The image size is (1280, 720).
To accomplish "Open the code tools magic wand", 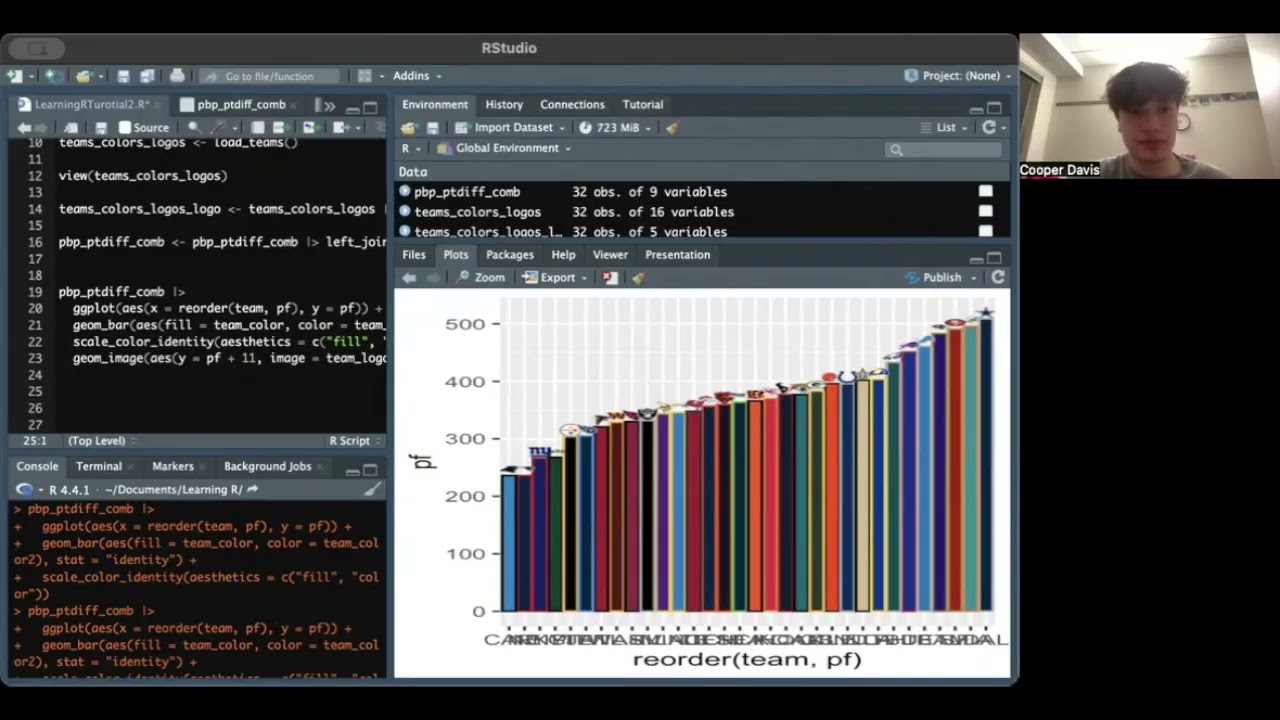I will pyautogui.click(x=218, y=128).
